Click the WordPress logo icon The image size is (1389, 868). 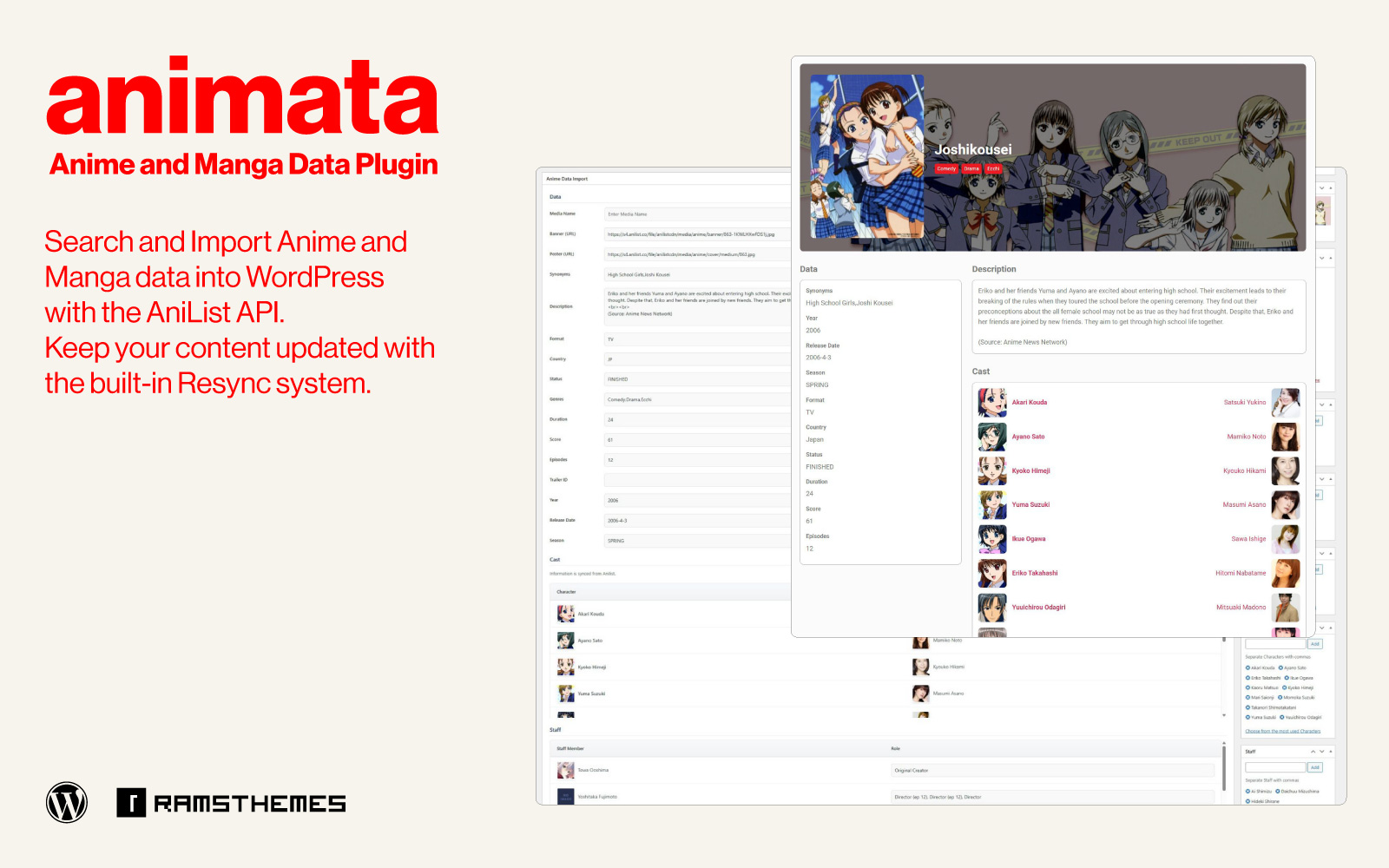click(x=67, y=802)
